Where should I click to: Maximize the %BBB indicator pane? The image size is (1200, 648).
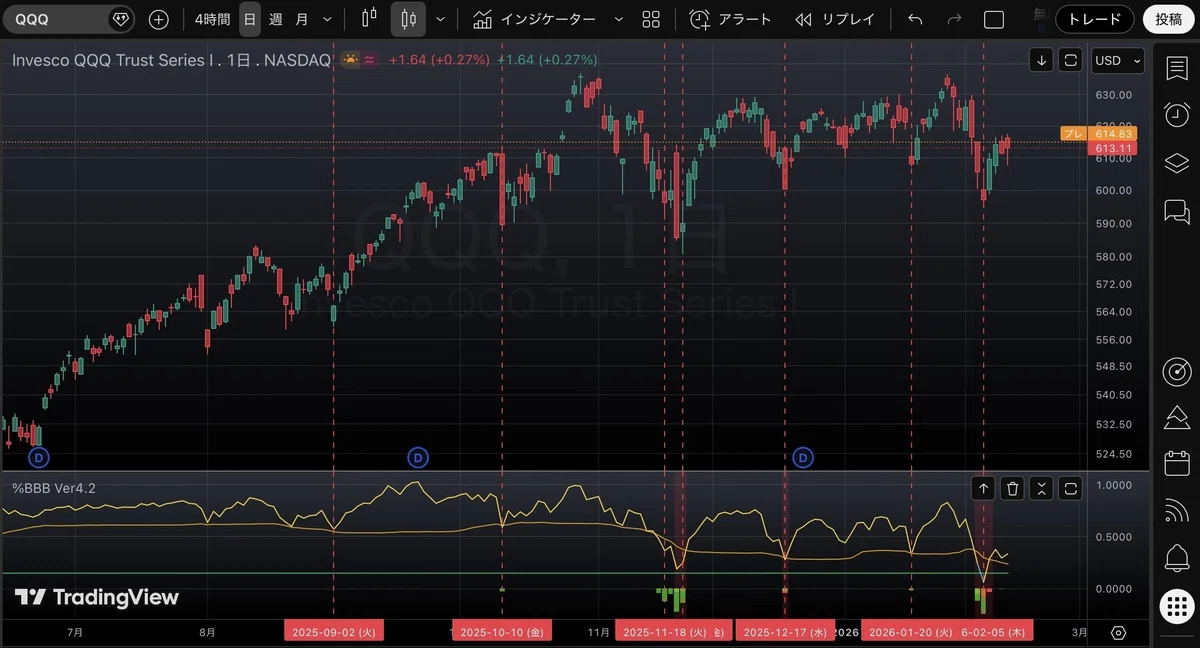(1071, 488)
